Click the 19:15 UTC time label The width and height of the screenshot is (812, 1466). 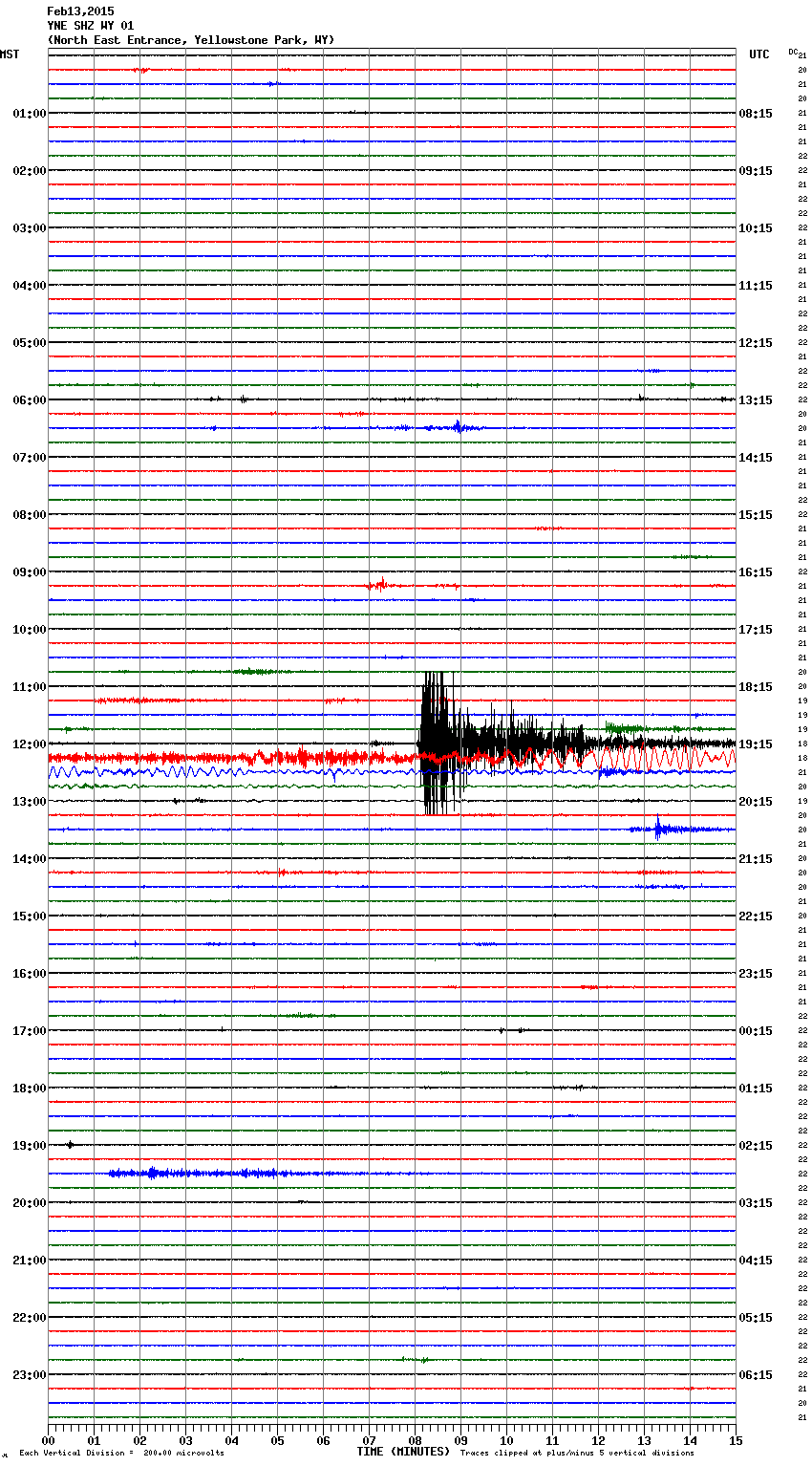click(x=756, y=744)
